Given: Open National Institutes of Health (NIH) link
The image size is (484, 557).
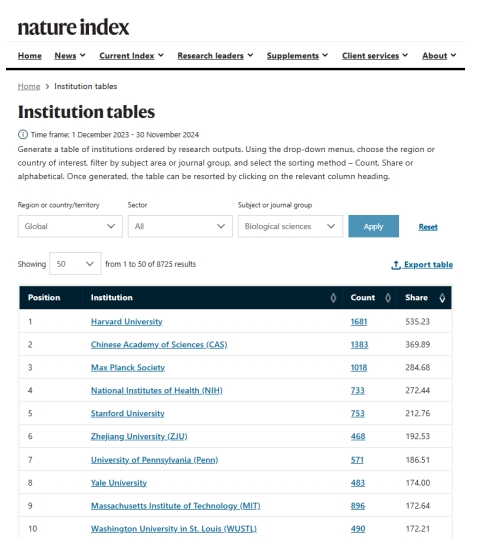Looking at the screenshot, I should (156, 391).
